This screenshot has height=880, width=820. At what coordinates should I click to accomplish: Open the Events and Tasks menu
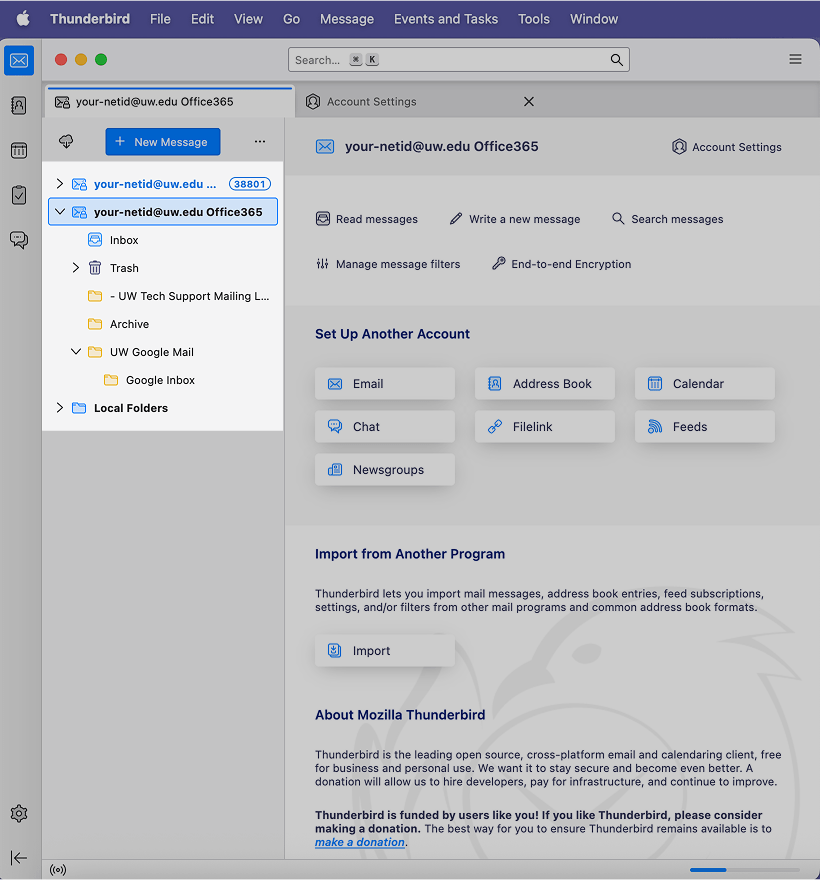[x=445, y=19]
